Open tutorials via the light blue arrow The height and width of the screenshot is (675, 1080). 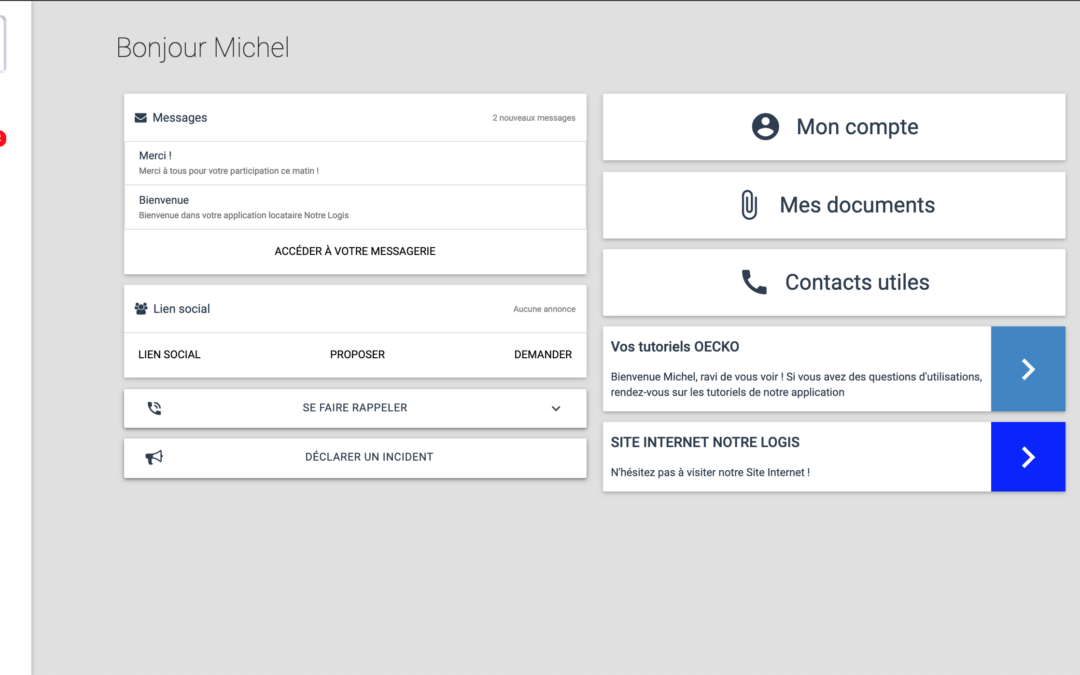point(1028,369)
